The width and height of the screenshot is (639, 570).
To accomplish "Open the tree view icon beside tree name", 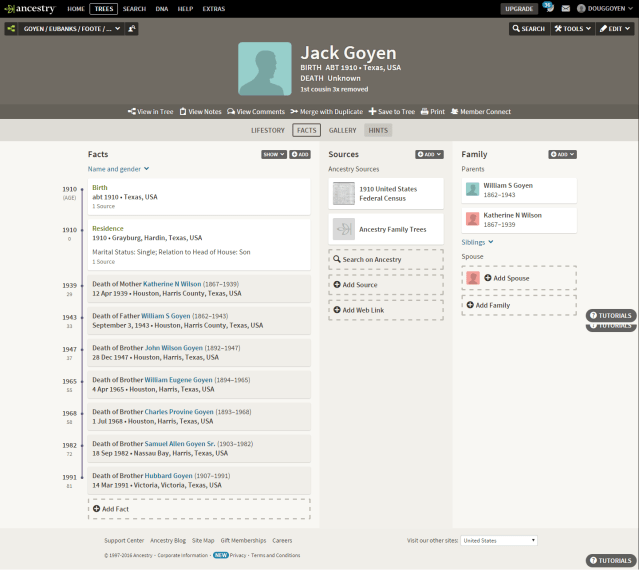I will [x=11, y=29].
